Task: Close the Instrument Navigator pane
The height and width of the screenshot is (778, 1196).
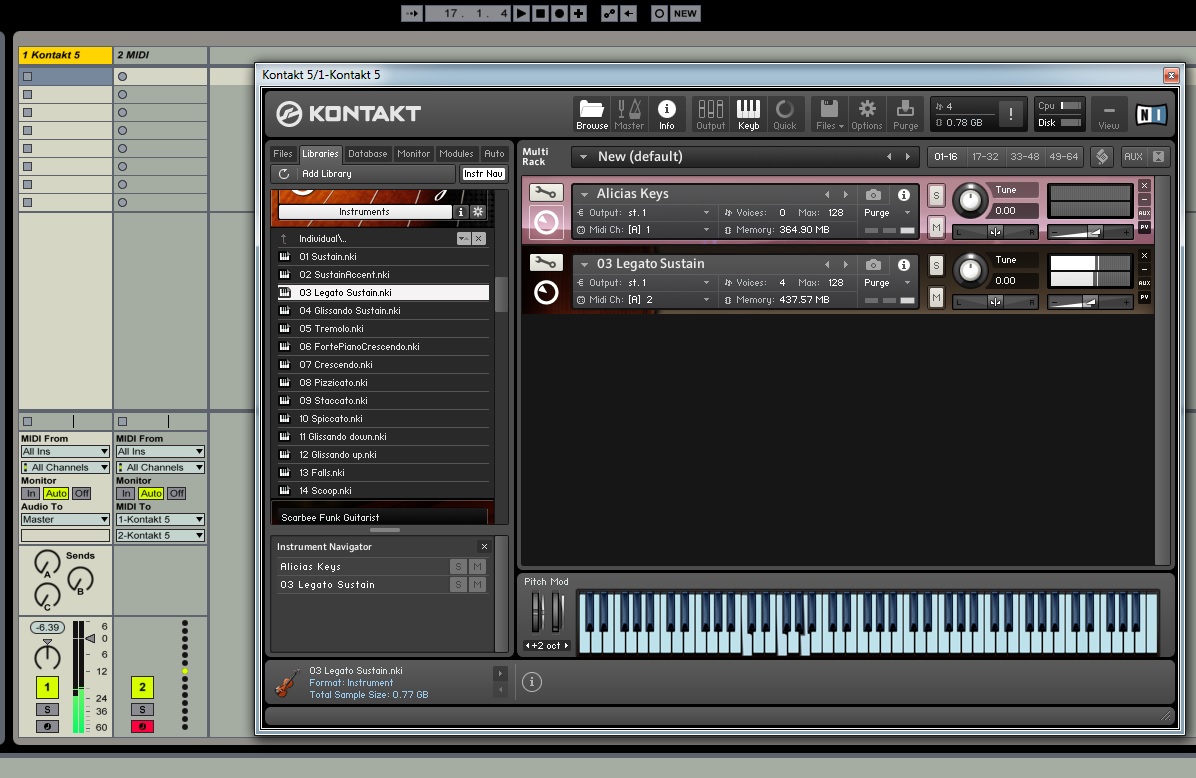Action: pyautogui.click(x=484, y=546)
